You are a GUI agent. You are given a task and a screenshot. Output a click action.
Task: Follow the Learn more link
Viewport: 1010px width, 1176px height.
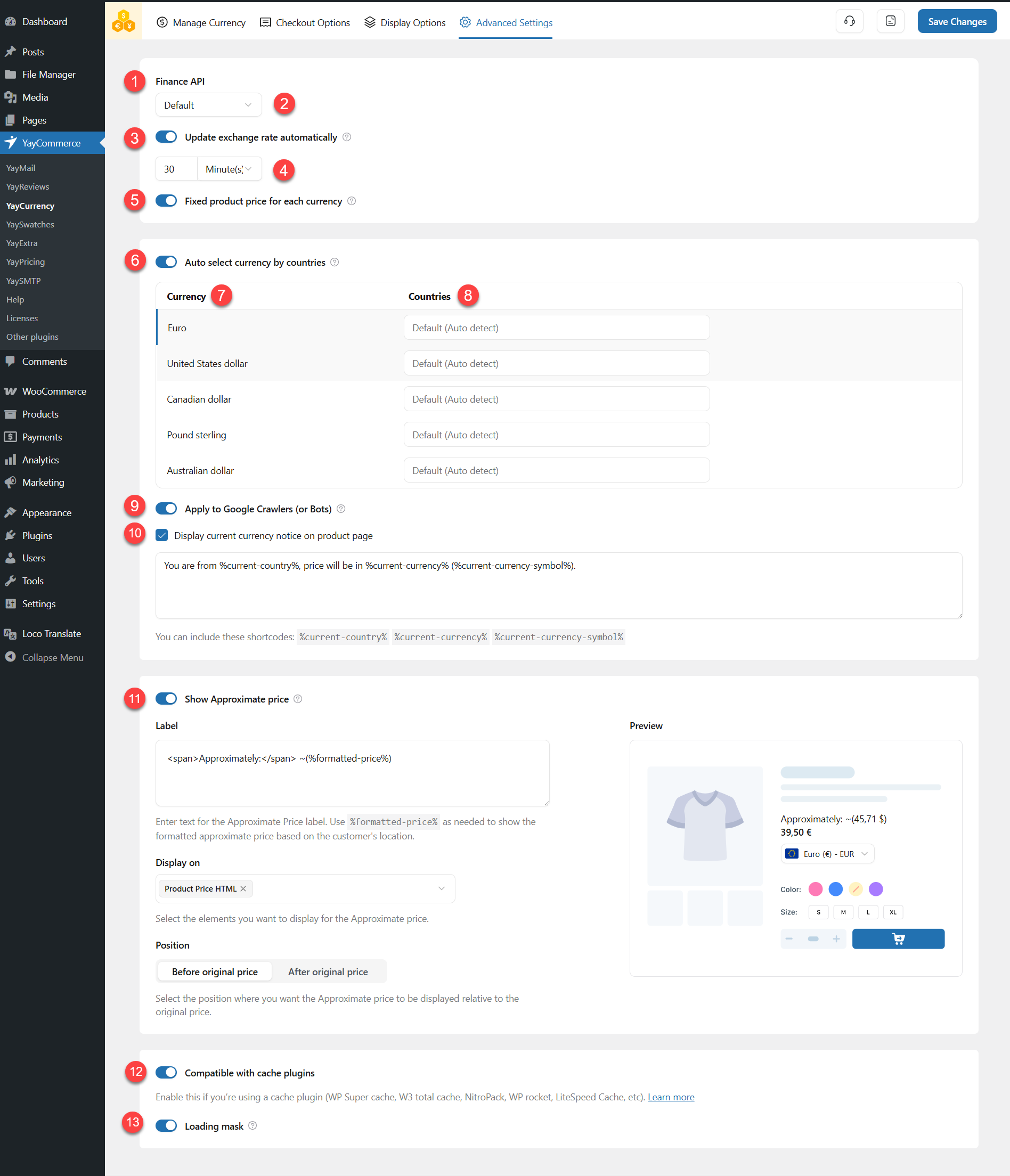[671, 1097]
